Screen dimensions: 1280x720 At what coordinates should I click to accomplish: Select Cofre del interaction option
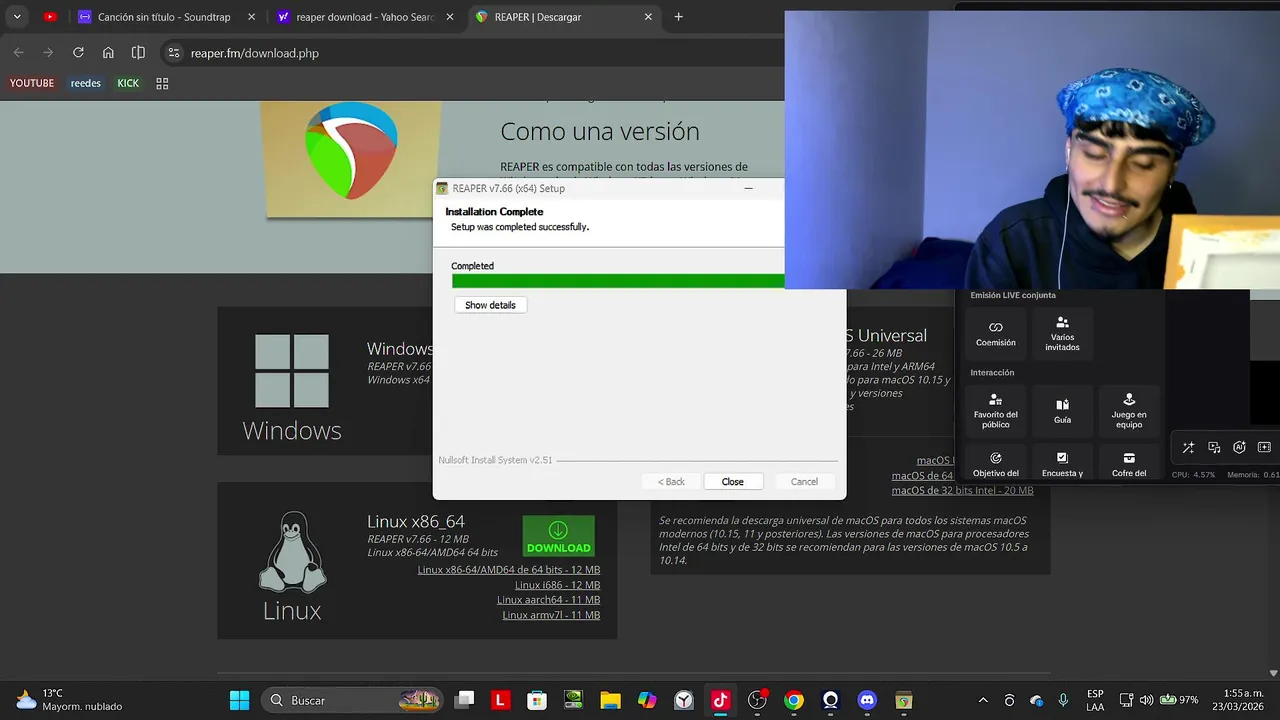coord(1129,464)
